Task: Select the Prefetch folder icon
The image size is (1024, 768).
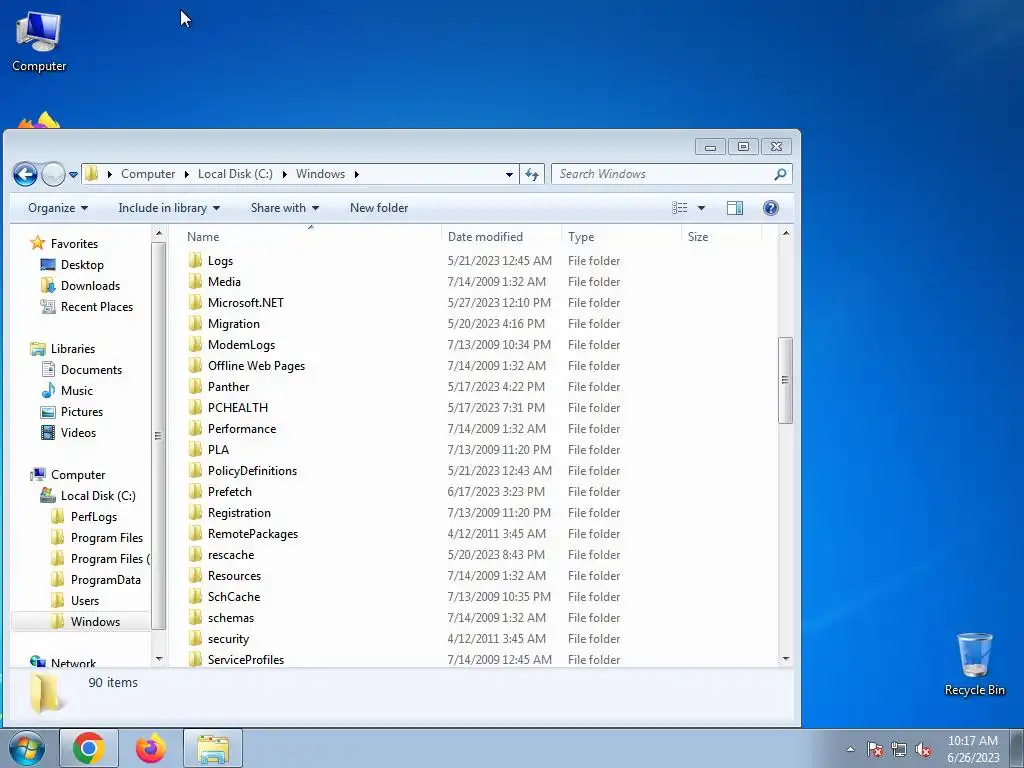Action: (x=195, y=492)
